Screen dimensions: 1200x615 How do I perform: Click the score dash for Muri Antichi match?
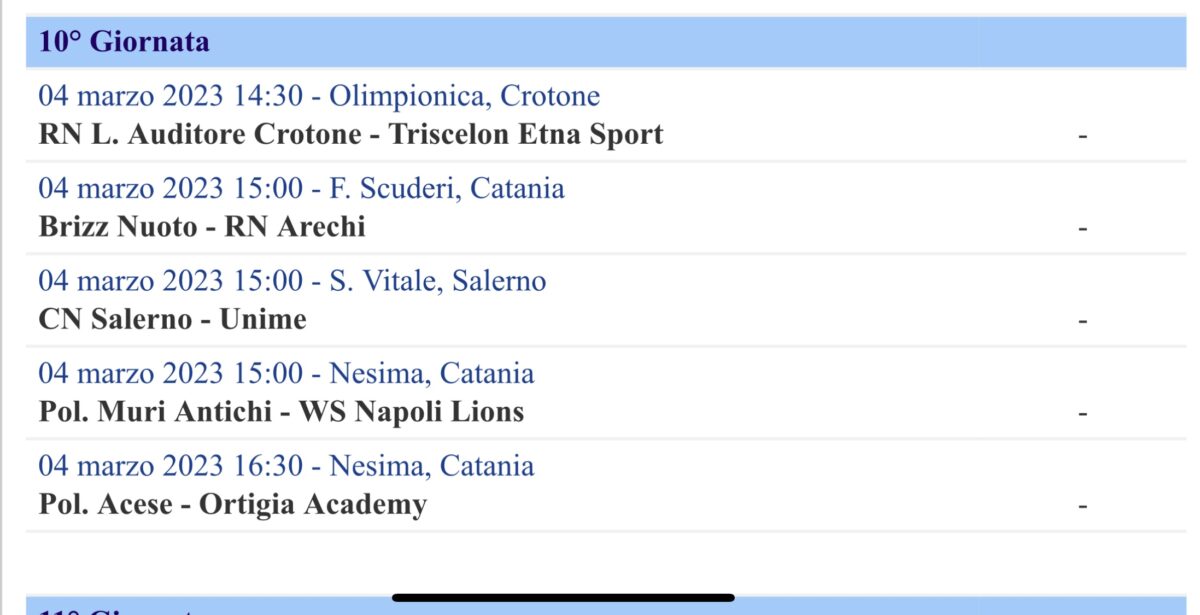tap(1082, 412)
